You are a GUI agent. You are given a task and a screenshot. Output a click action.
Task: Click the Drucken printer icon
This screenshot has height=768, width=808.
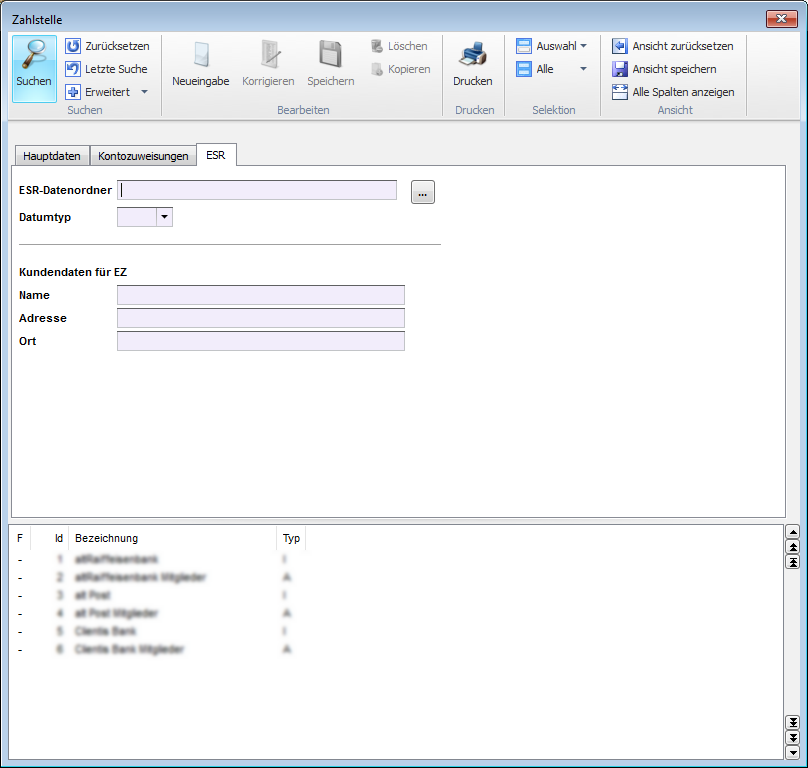click(473, 54)
